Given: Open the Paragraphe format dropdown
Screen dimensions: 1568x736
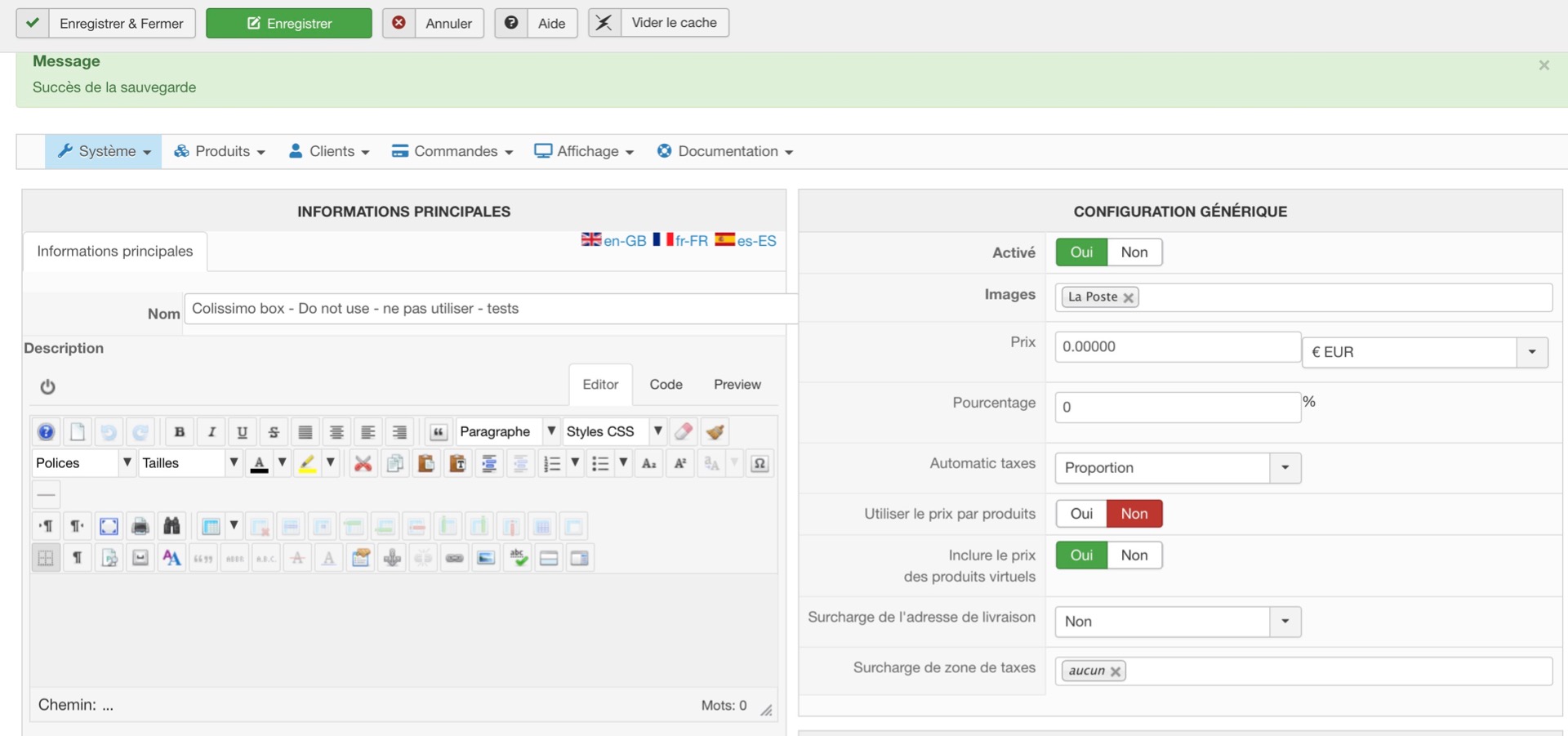Looking at the screenshot, I should tap(507, 432).
